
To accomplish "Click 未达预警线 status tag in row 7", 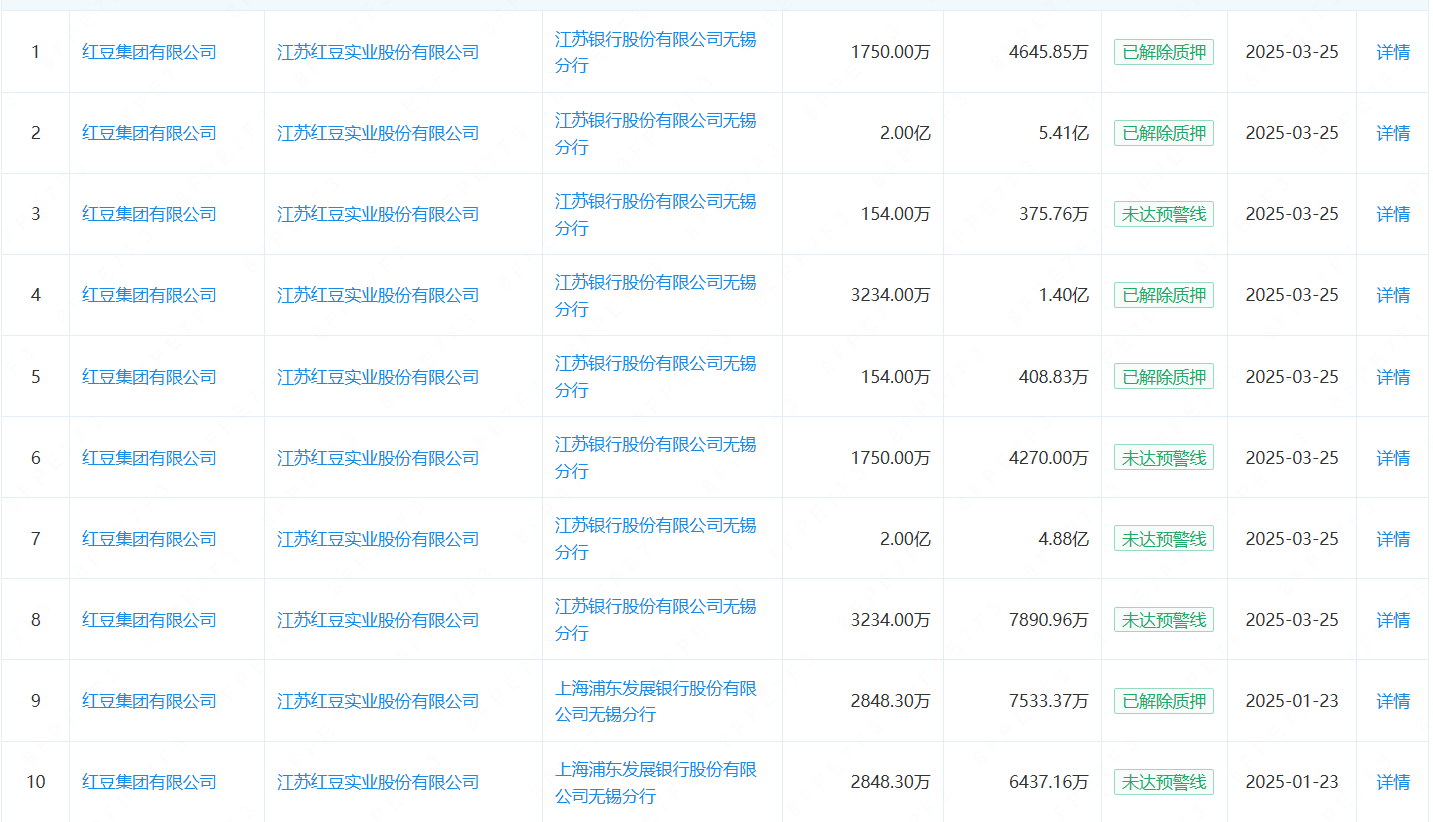I will 1164,539.
